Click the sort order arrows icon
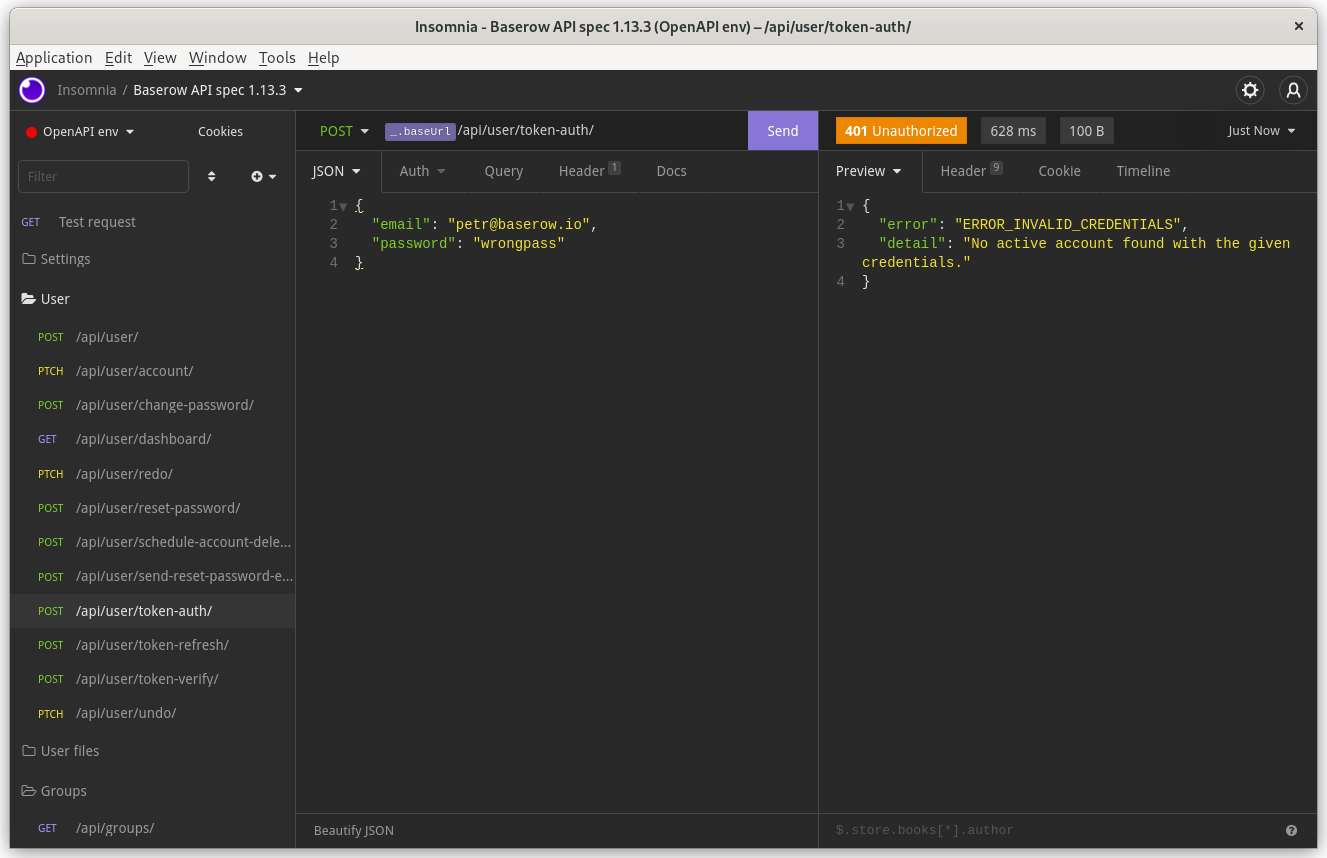The height and width of the screenshot is (858, 1327). point(212,176)
